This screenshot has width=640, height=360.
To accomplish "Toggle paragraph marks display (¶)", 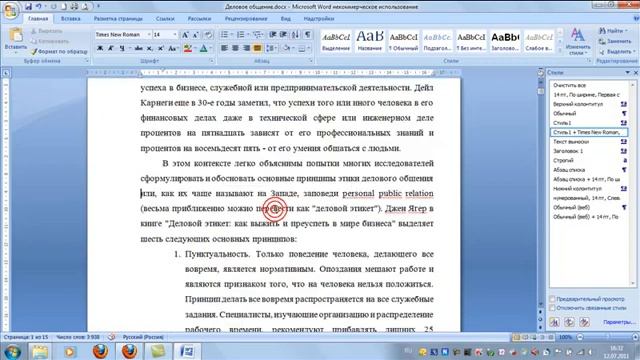I will 308,35.
